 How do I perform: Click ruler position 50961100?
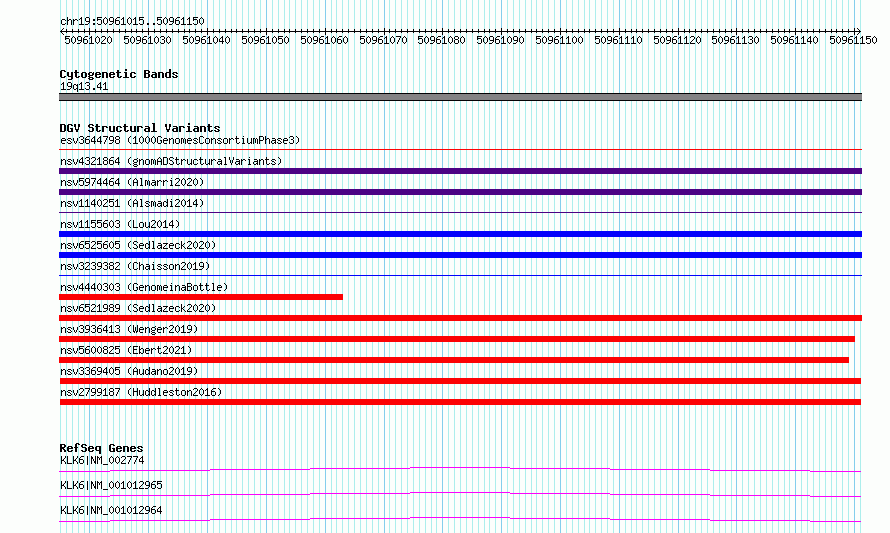(560, 40)
